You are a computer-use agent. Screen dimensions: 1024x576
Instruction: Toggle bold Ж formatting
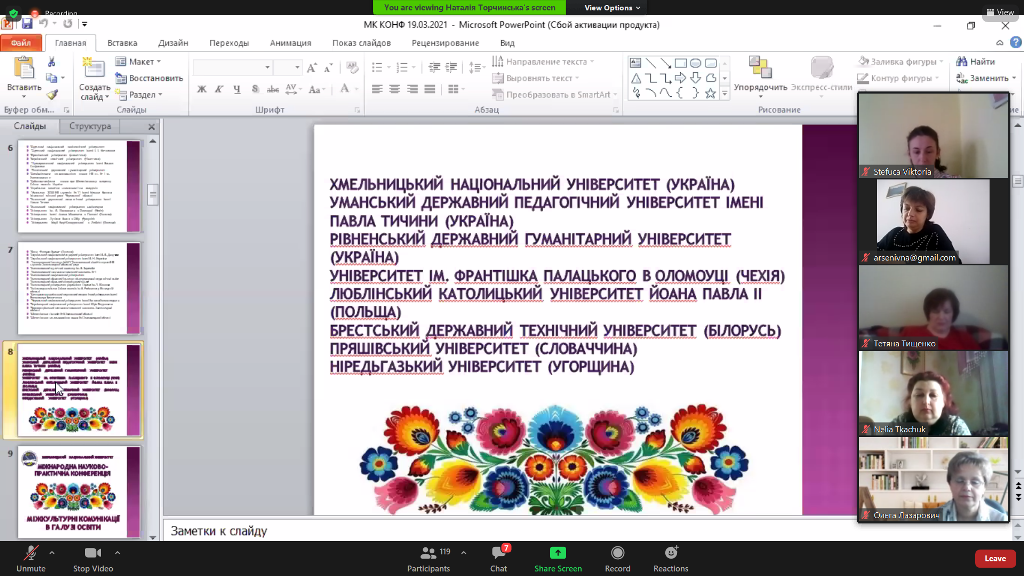(202, 89)
